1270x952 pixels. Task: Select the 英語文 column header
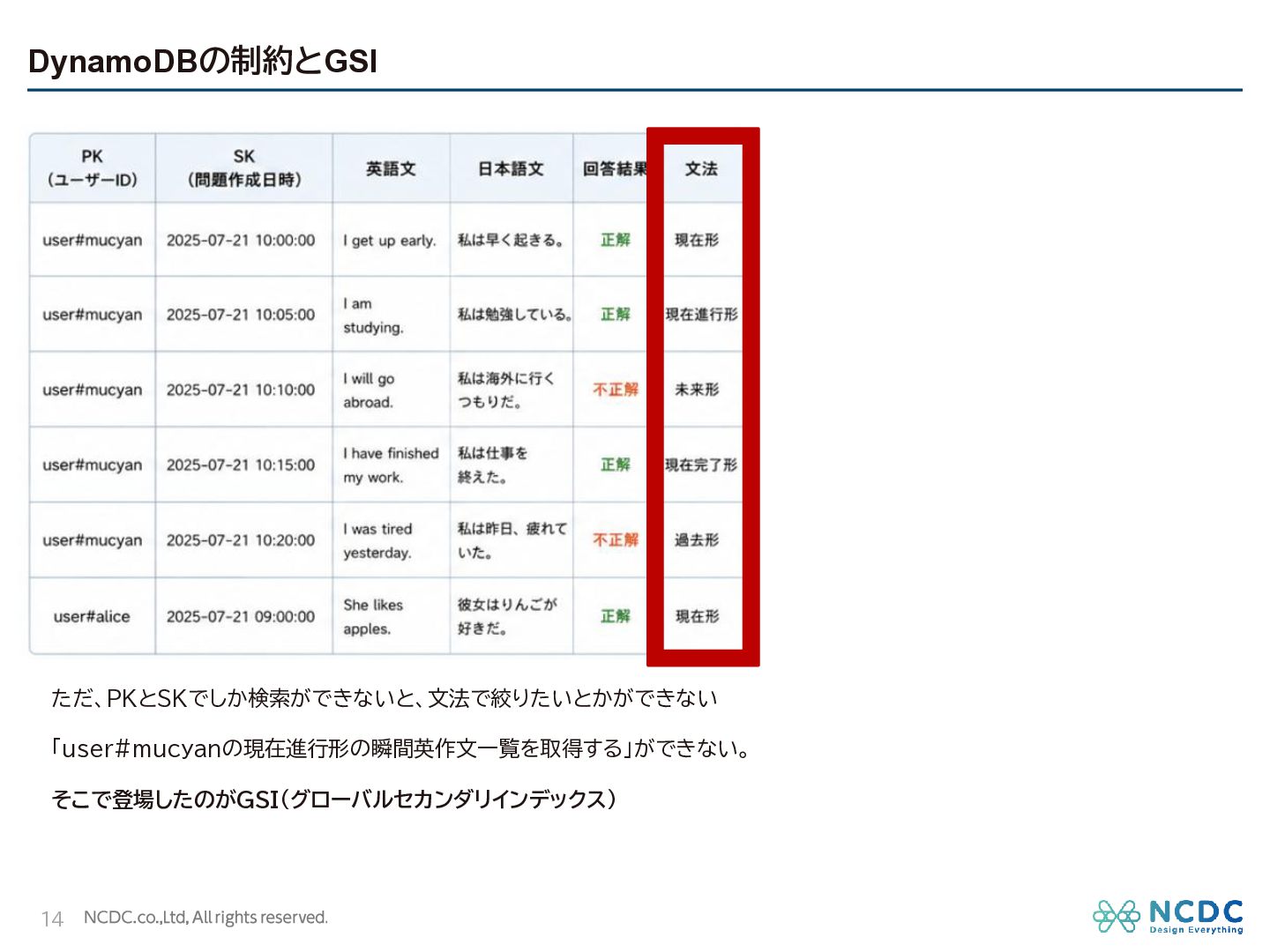[x=391, y=168]
